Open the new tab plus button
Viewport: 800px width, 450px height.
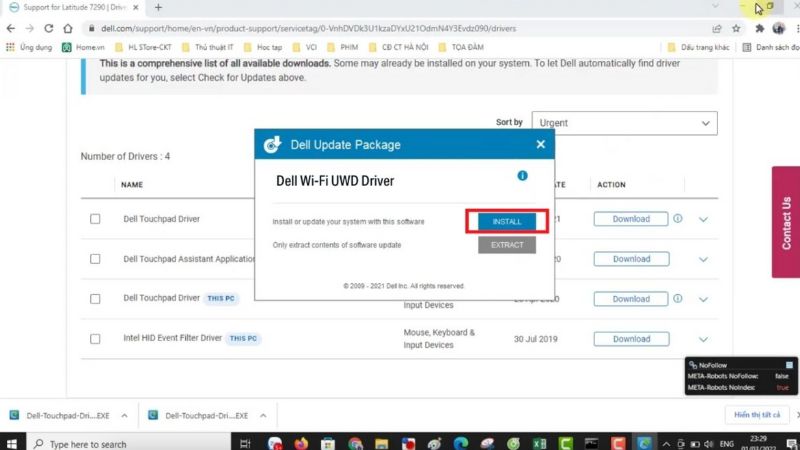(158, 7)
